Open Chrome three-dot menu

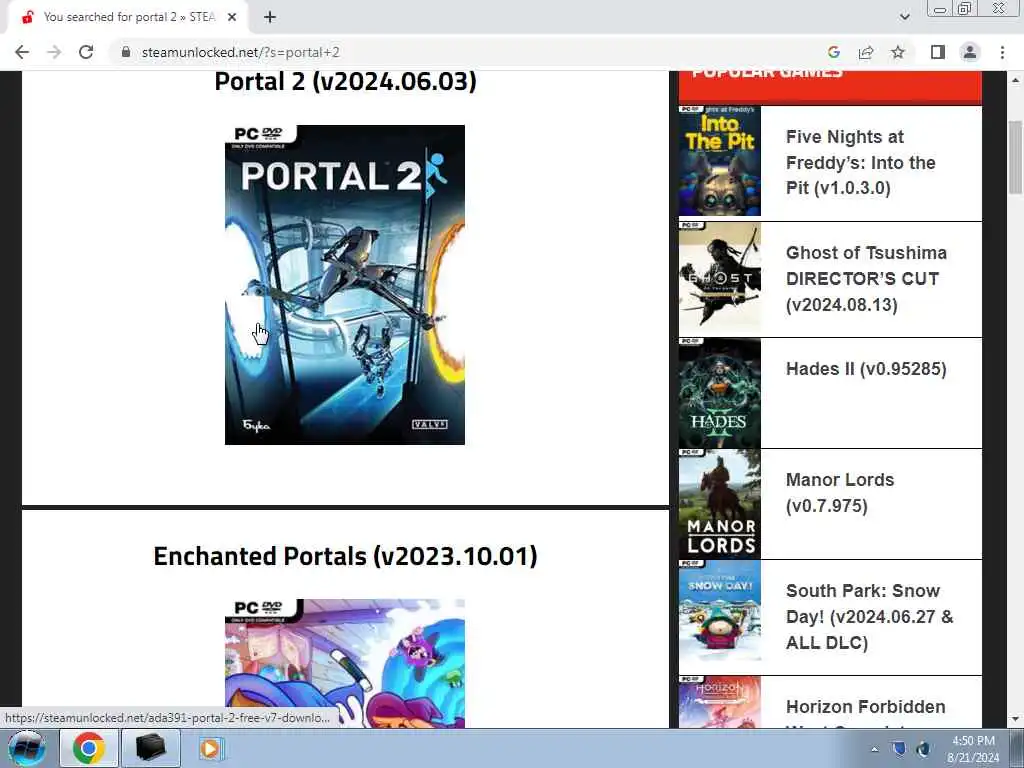pyautogui.click(x=1002, y=52)
